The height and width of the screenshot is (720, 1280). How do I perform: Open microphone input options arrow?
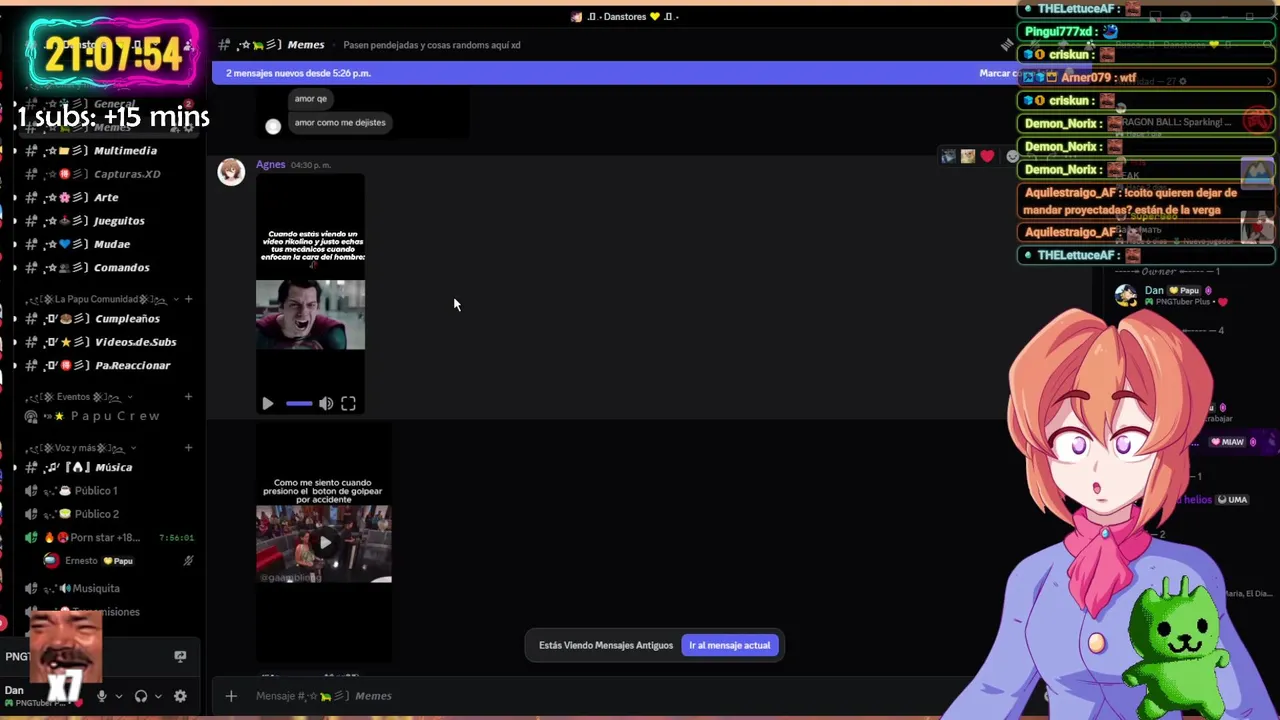pos(118,696)
